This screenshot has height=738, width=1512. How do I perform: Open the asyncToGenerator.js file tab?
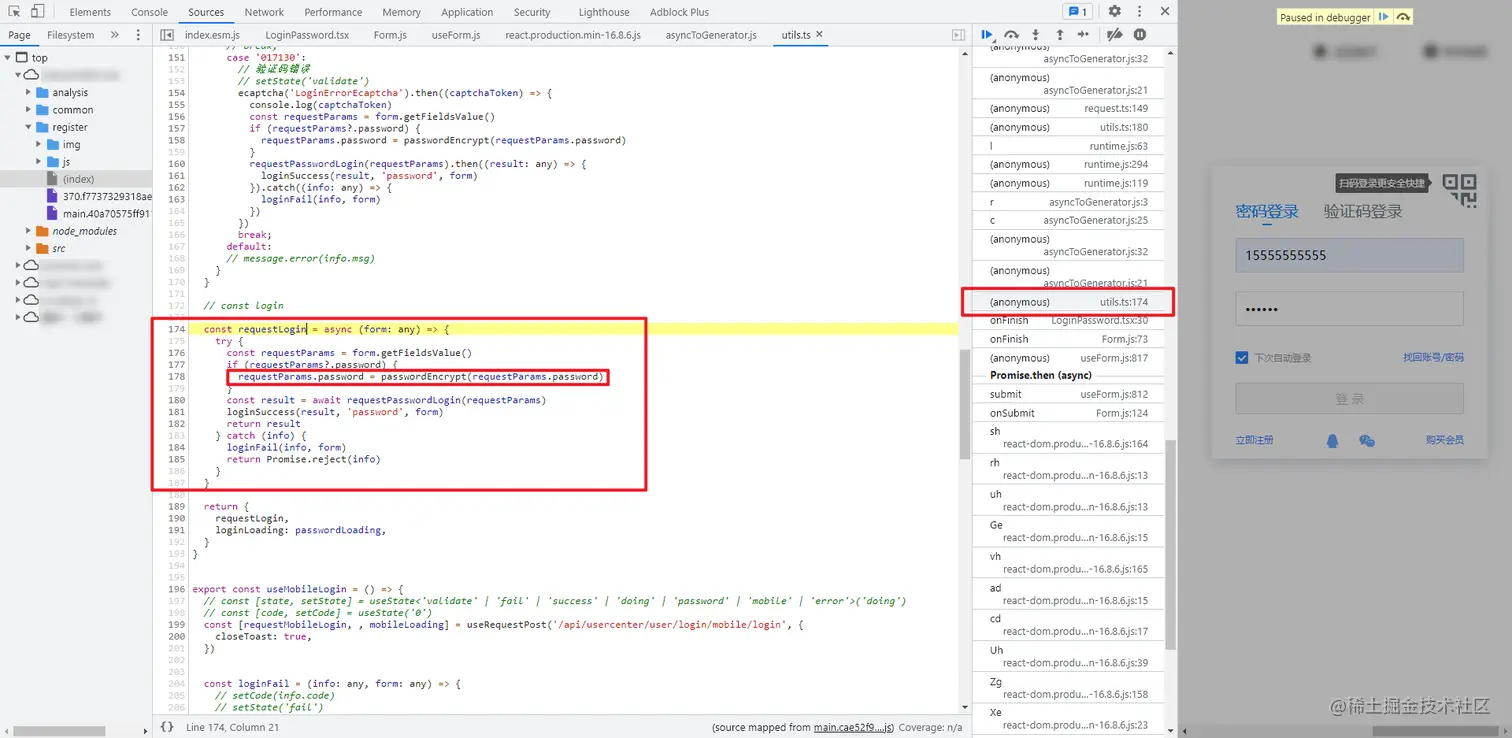pyautogui.click(x=711, y=35)
